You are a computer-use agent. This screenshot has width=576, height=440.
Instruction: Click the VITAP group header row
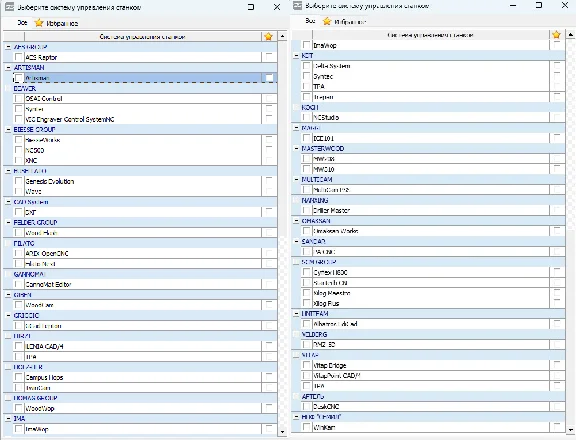point(428,355)
